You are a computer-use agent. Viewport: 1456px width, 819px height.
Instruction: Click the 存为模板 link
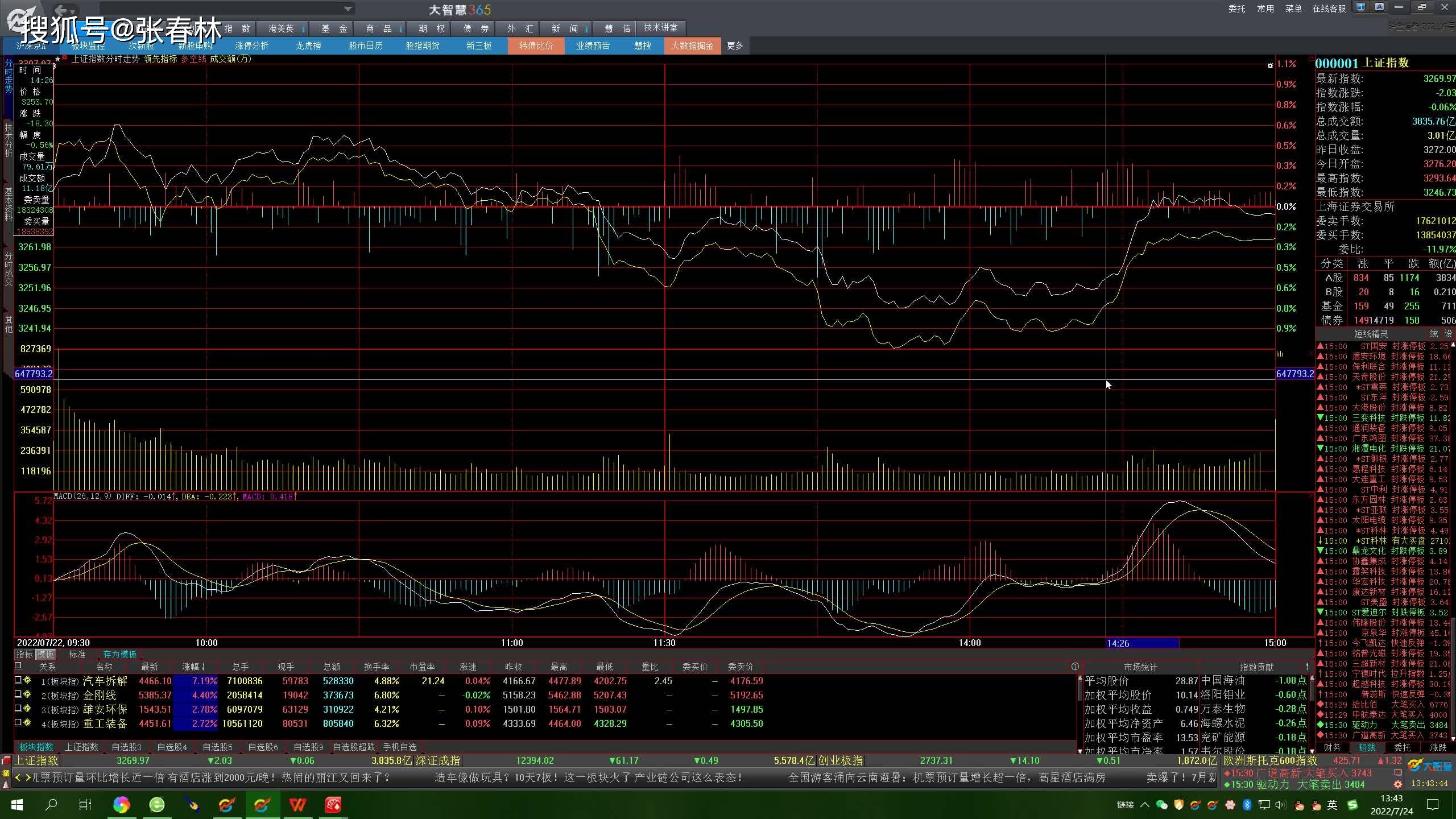point(119,655)
